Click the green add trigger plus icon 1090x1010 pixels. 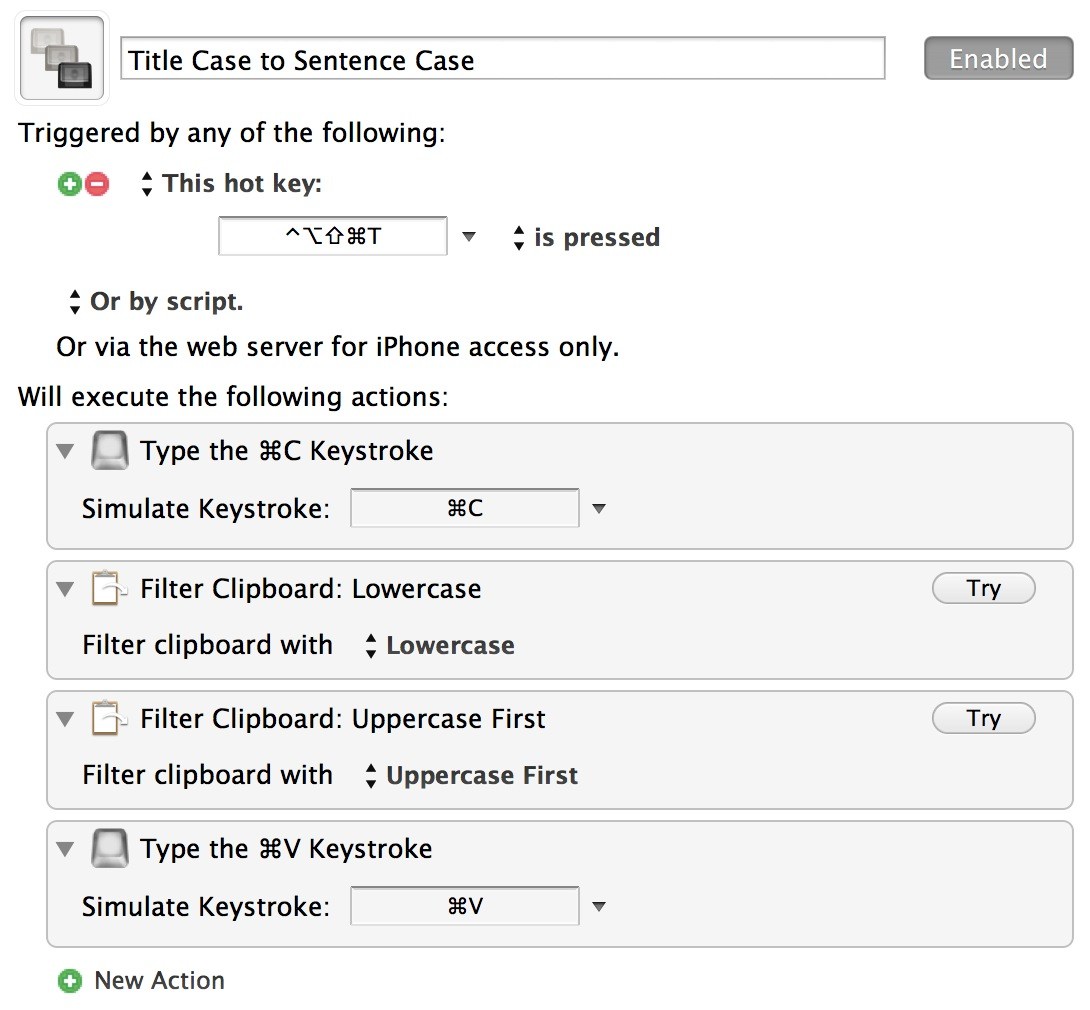(70, 184)
